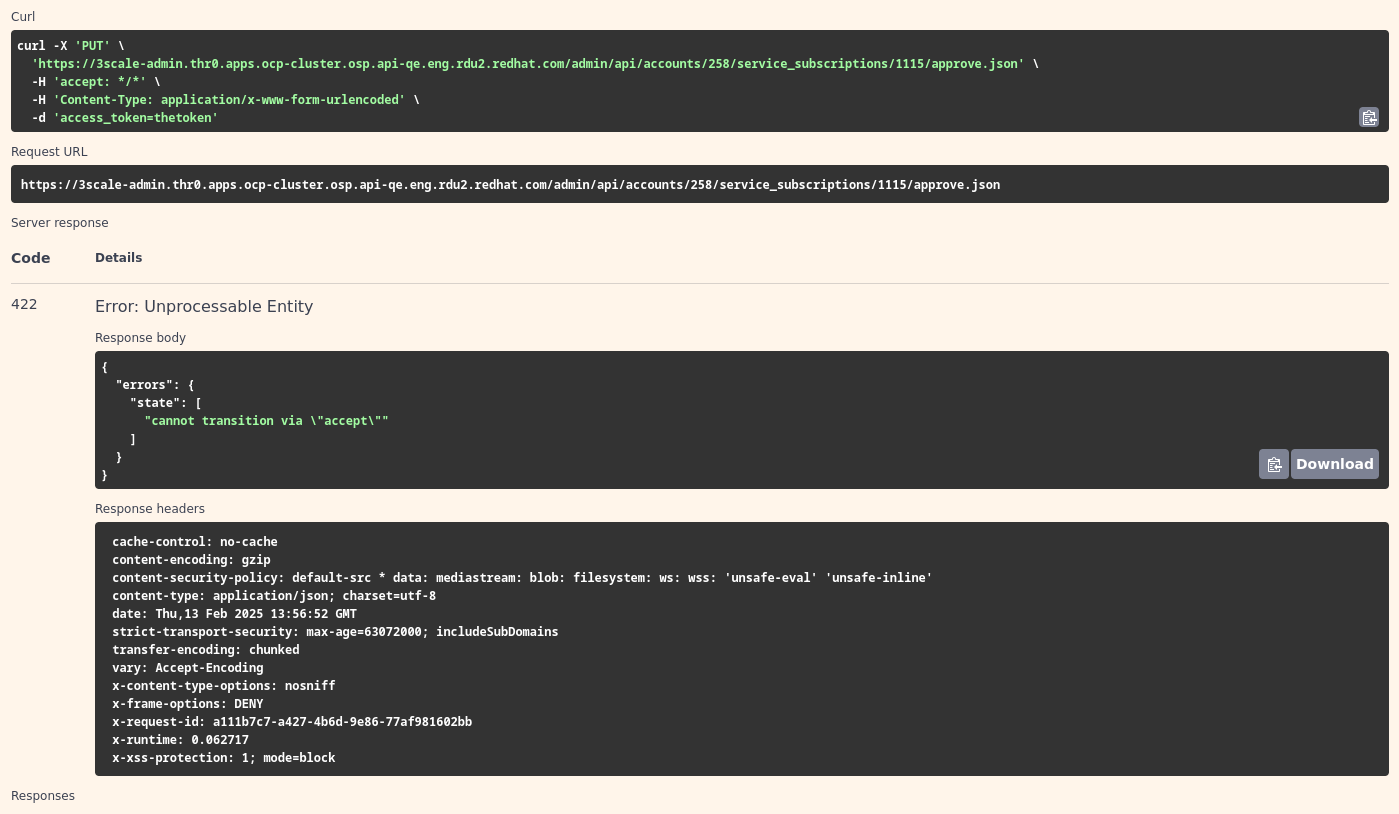This screenshot has height=814, width=1399.
Task: Click the "Responses" section heading
Action: tap(43, 796)
